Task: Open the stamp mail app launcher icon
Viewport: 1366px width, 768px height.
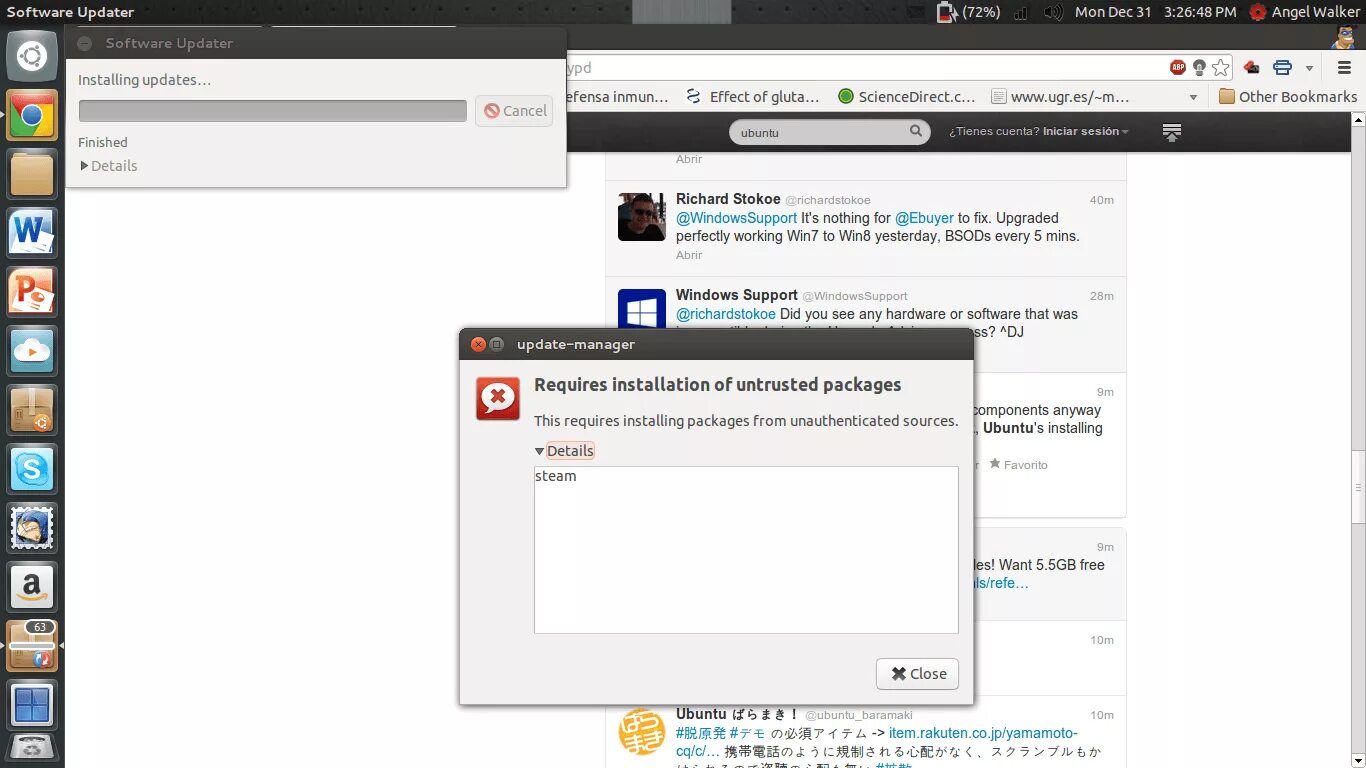Action: (x=32, y=527)
